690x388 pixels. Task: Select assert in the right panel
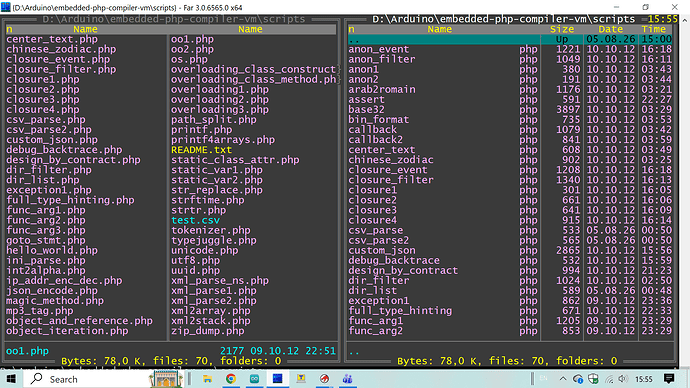(x=366, y=99)
